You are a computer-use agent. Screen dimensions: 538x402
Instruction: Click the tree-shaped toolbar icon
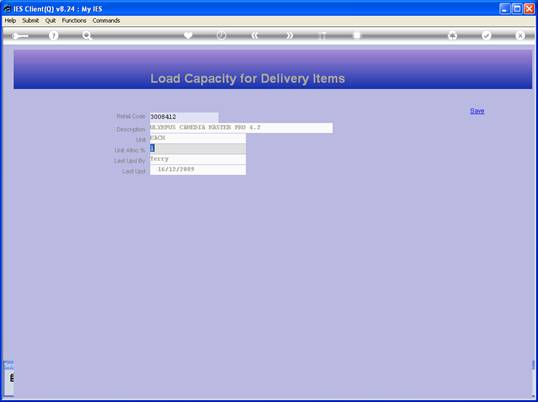point(453,35)
